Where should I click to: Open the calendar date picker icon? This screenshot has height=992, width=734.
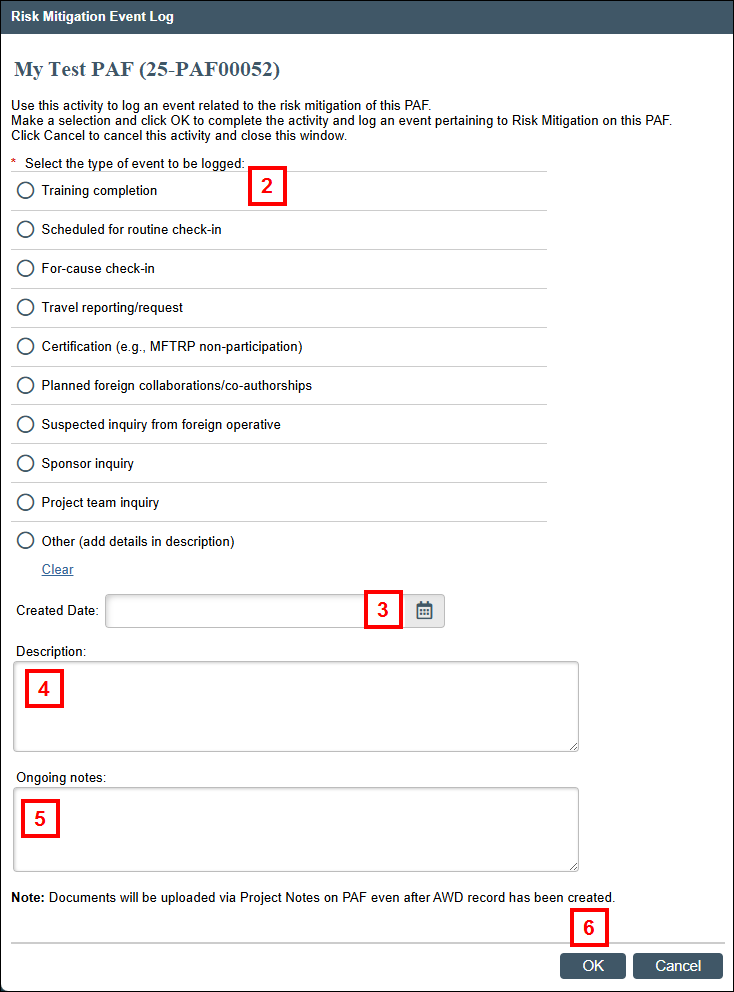422,610
